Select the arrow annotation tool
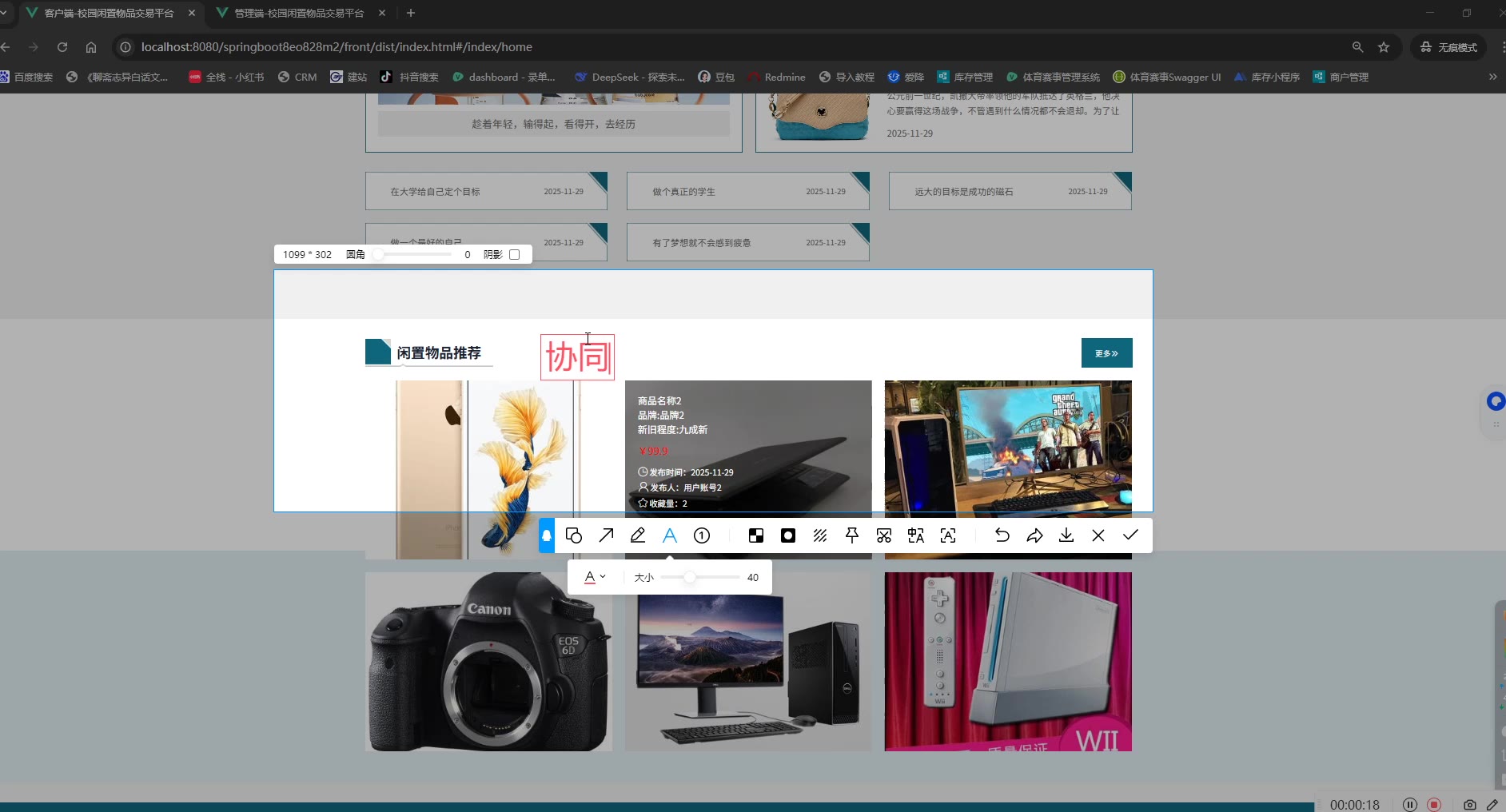 (606, 535)
